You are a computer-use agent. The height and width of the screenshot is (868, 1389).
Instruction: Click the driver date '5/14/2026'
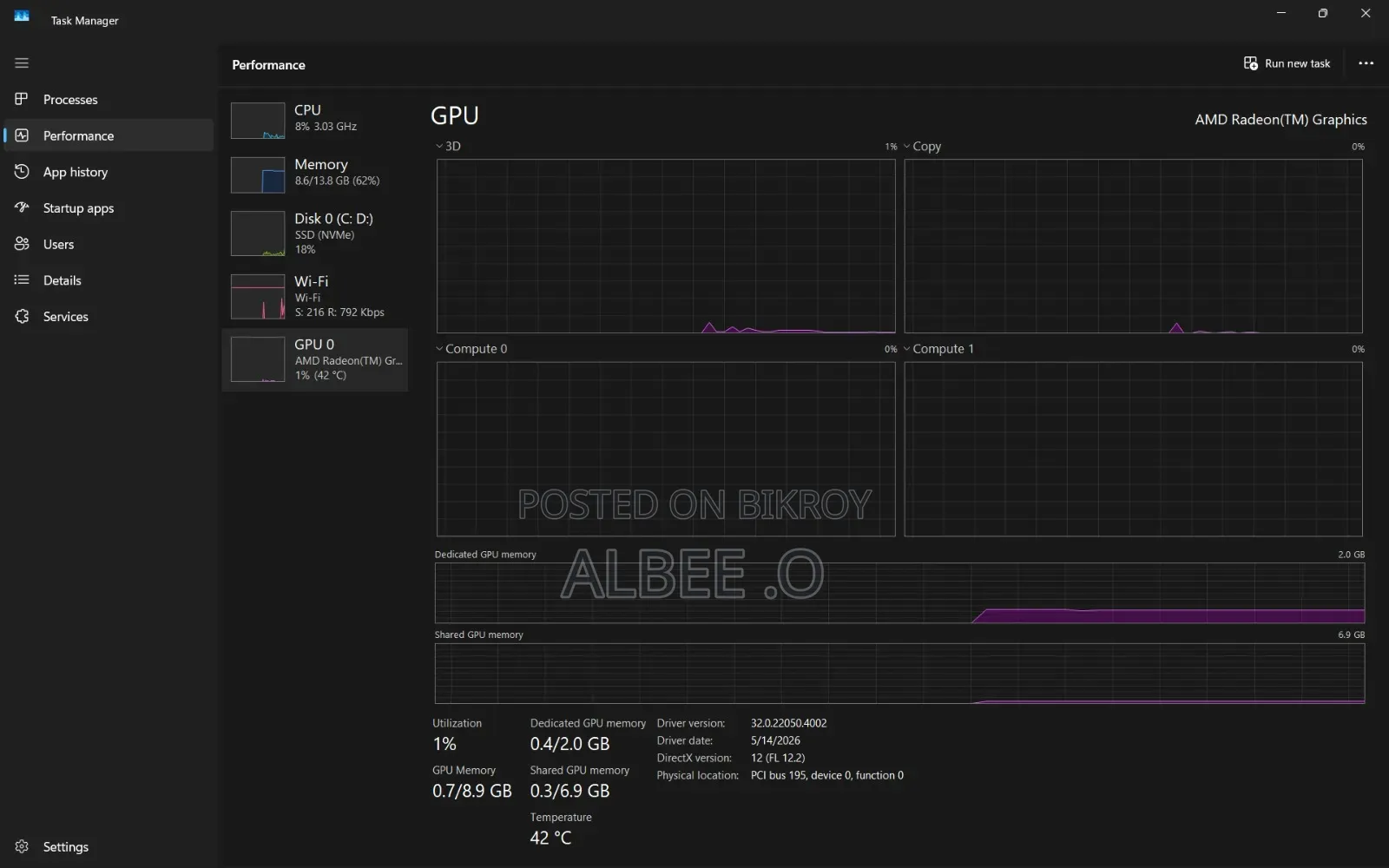775,740
